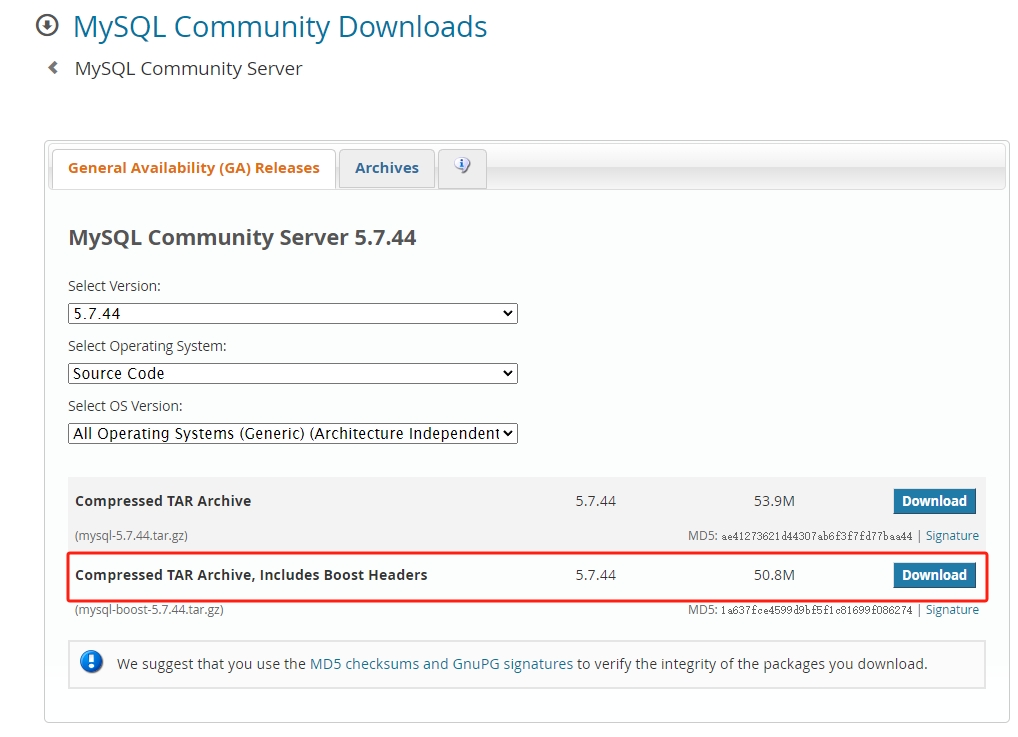Go back to MySQL Community Server

point(188,68)
